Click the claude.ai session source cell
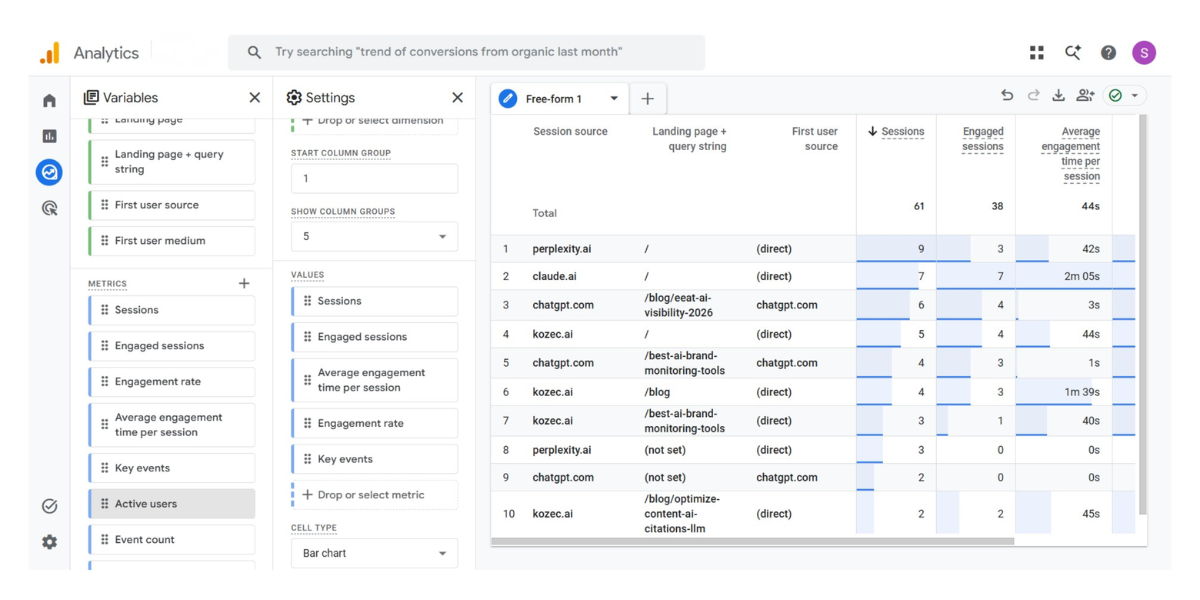 pos(552,276)
